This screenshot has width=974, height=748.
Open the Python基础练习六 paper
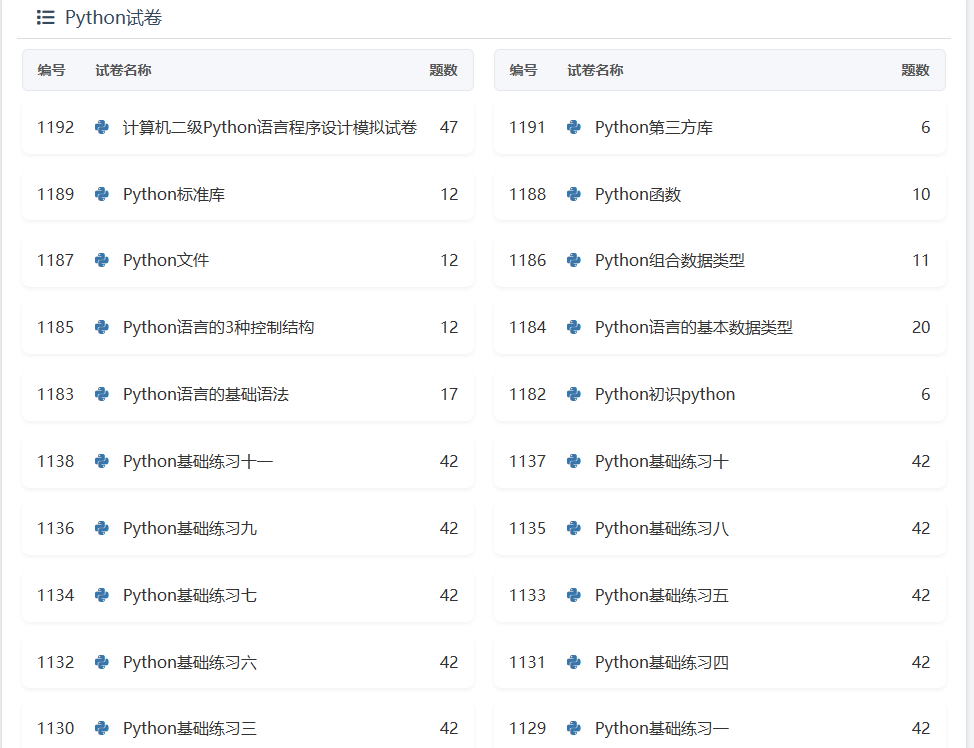pos(190,663)
